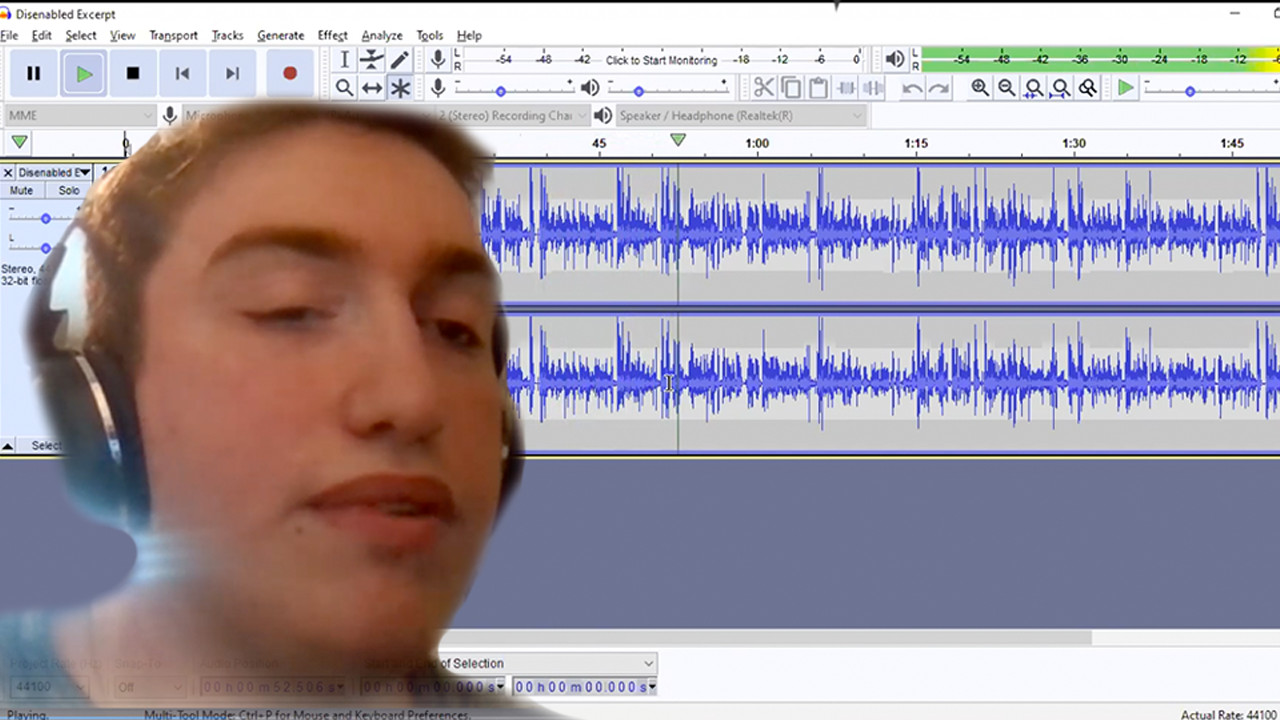Close the Disenabled Excerpt track
The height and width of the screenshot is (720, 1280).
[8, 173]
